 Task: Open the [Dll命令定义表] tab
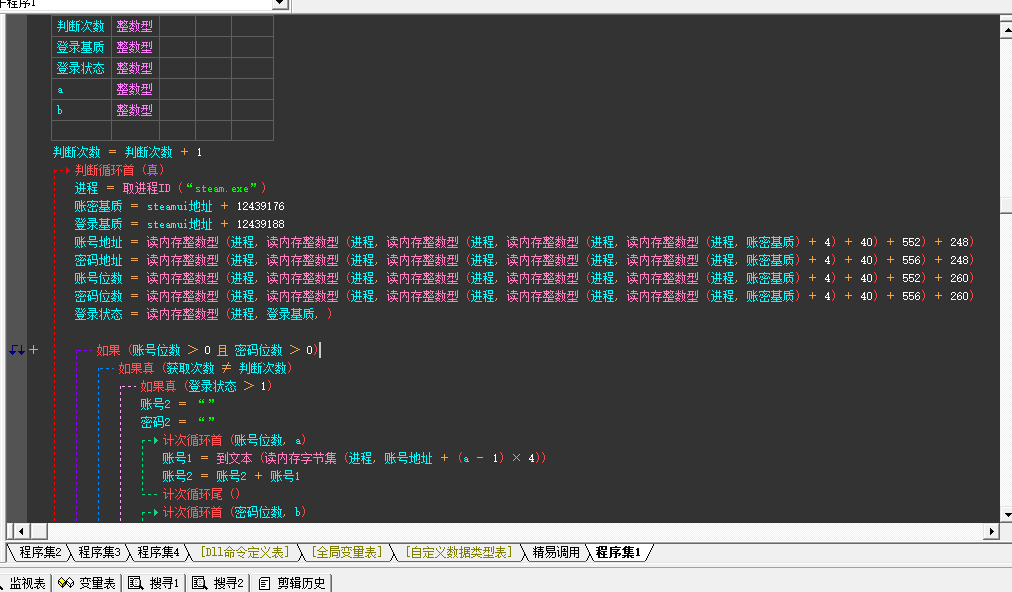(244, 552)
